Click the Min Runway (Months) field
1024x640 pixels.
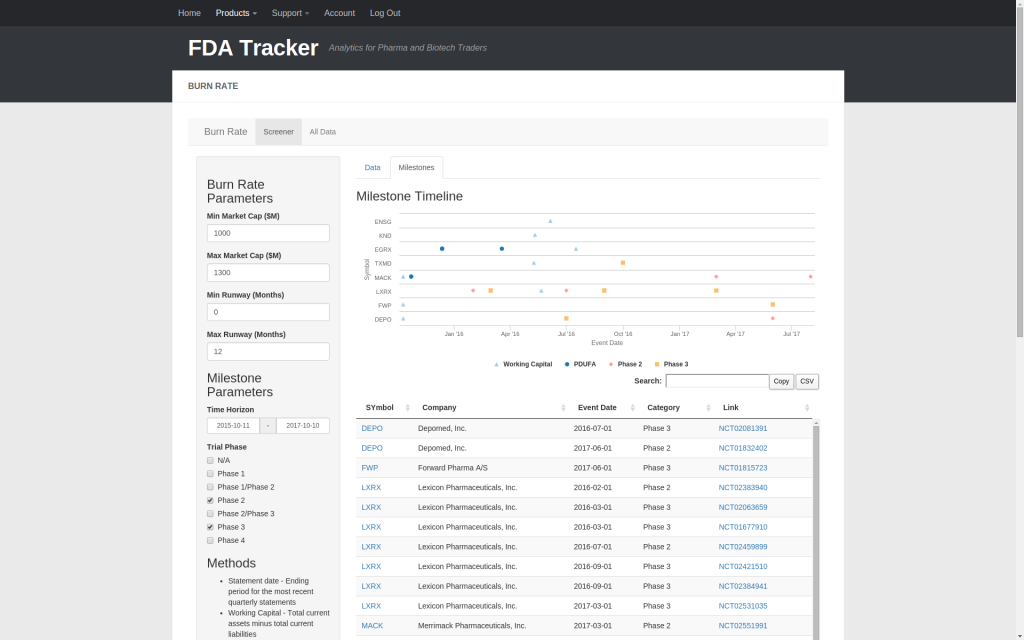(268, 312)
